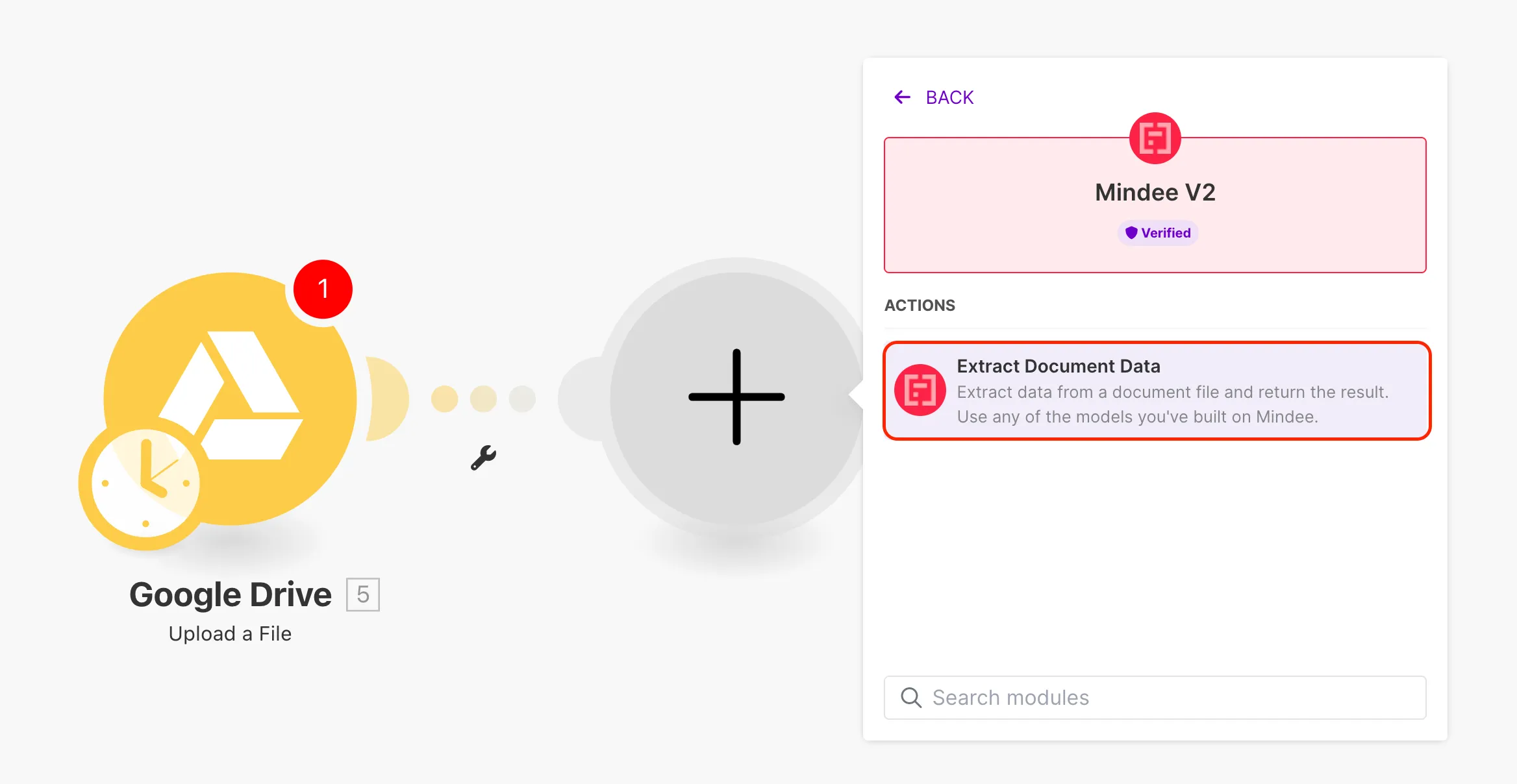Click the back arrow icon in the panel

902,97
